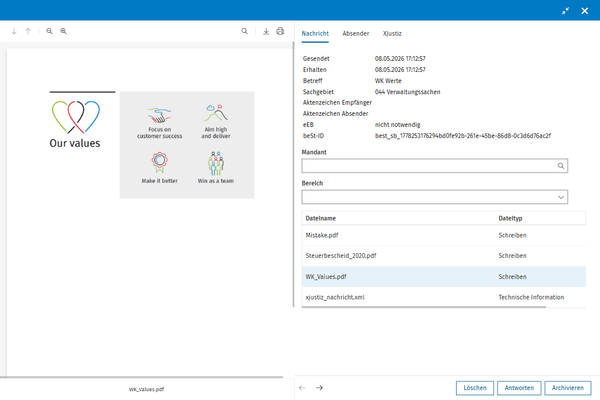Zoom in on the PDF preview

pyautogui.click(x=64, y=31)
